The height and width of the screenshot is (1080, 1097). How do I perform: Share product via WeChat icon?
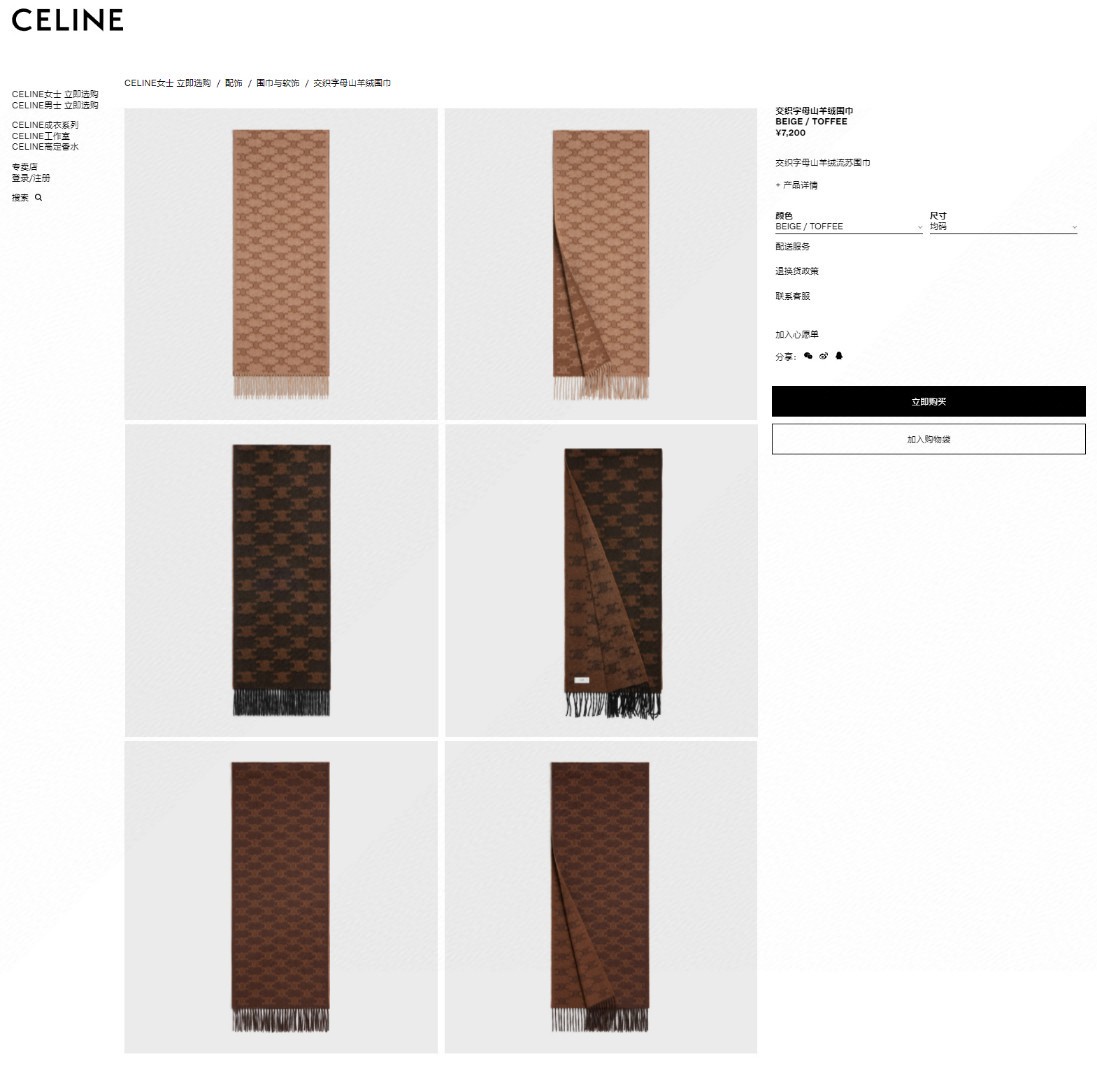point(808,356)
